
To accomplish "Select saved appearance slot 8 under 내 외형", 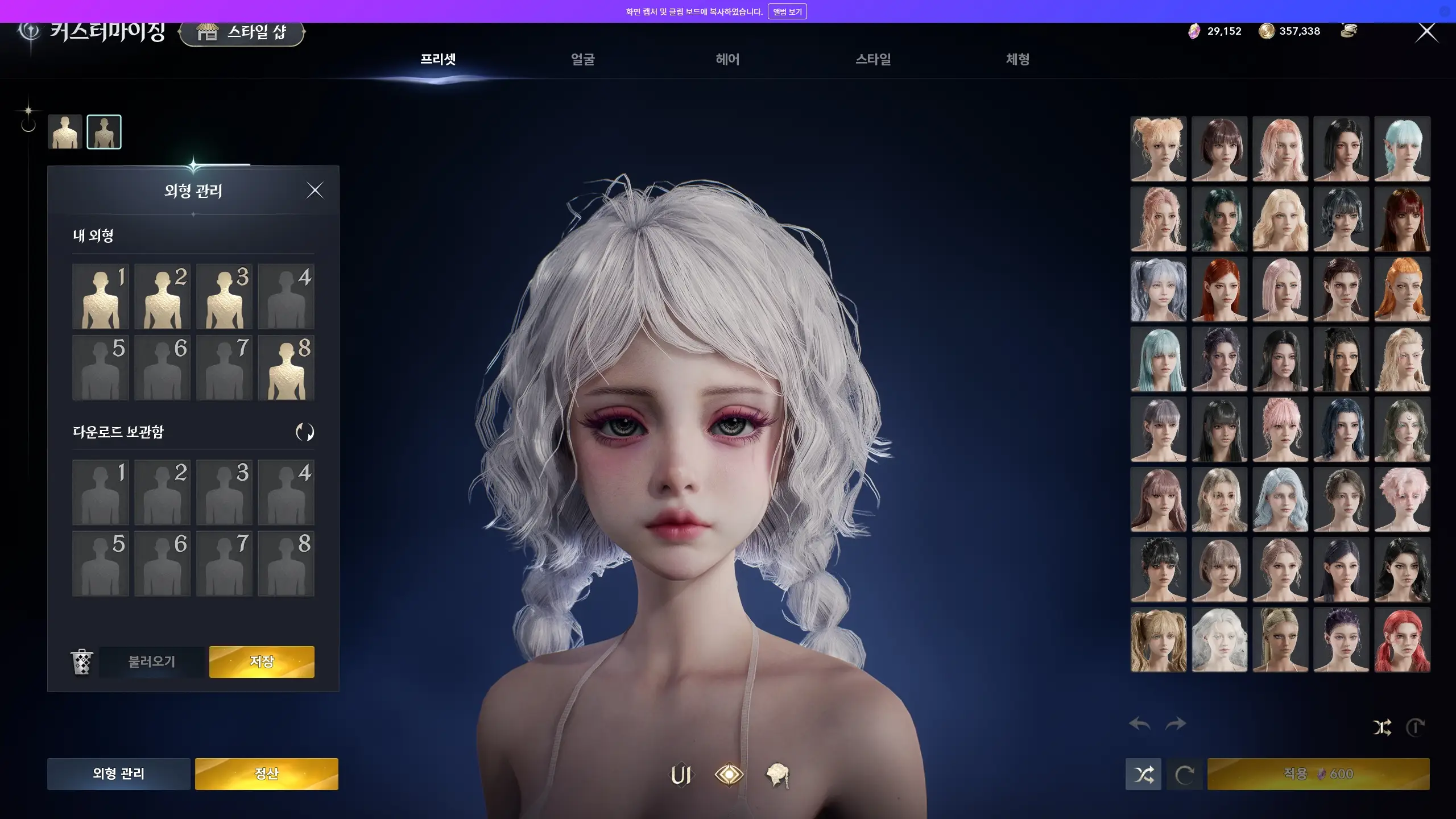I will (x=286, y=367).
